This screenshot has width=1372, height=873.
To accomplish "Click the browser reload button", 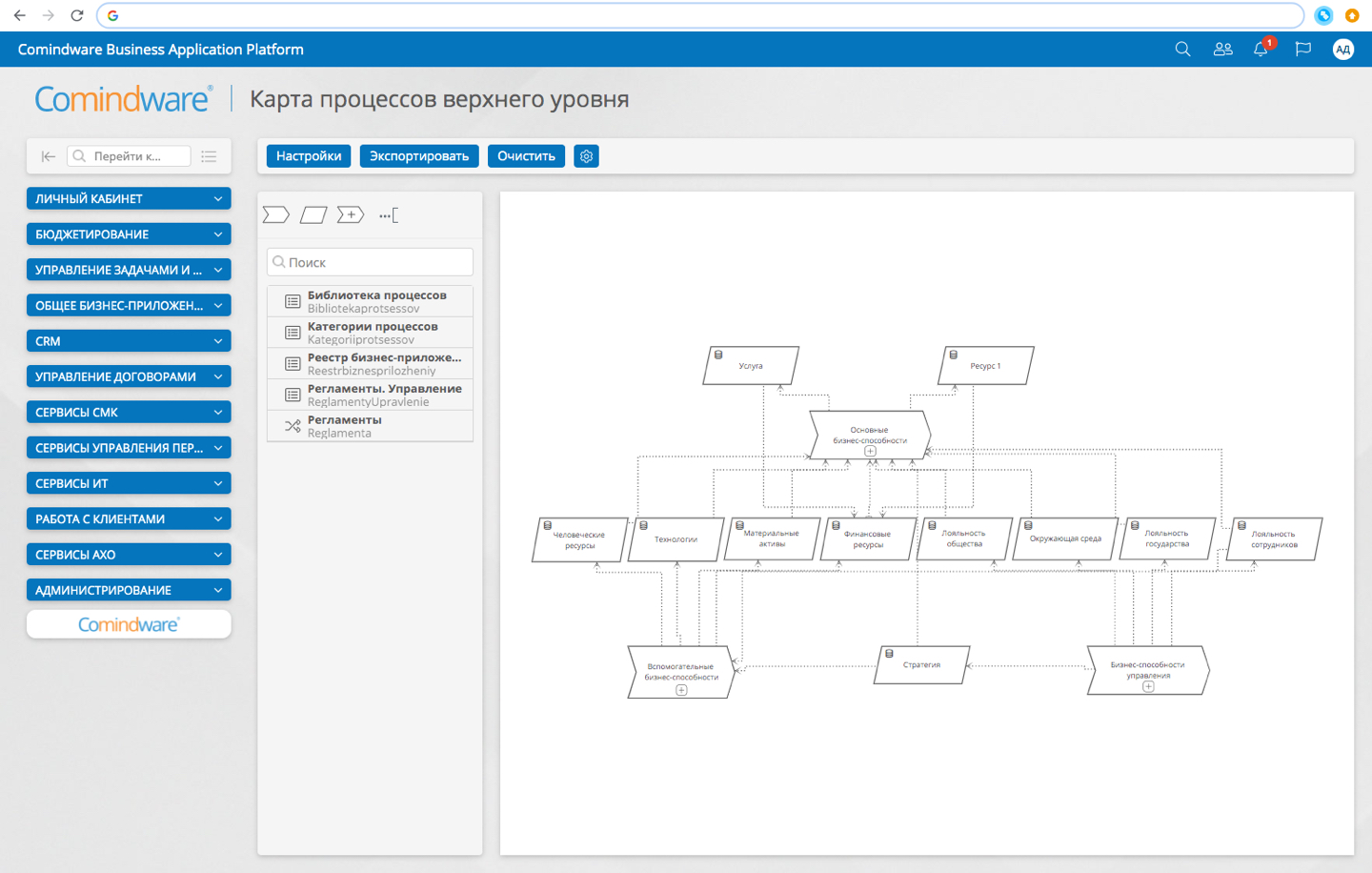I will point(77,15).
